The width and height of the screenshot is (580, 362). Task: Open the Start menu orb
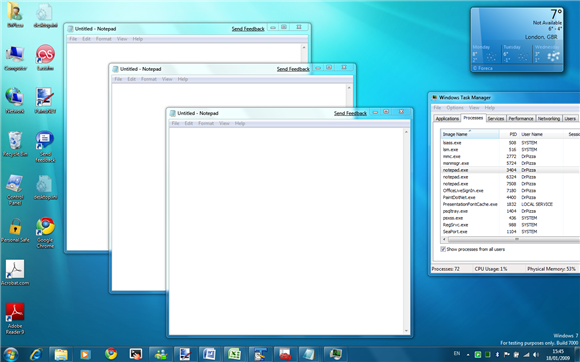[x=10, y=354]
